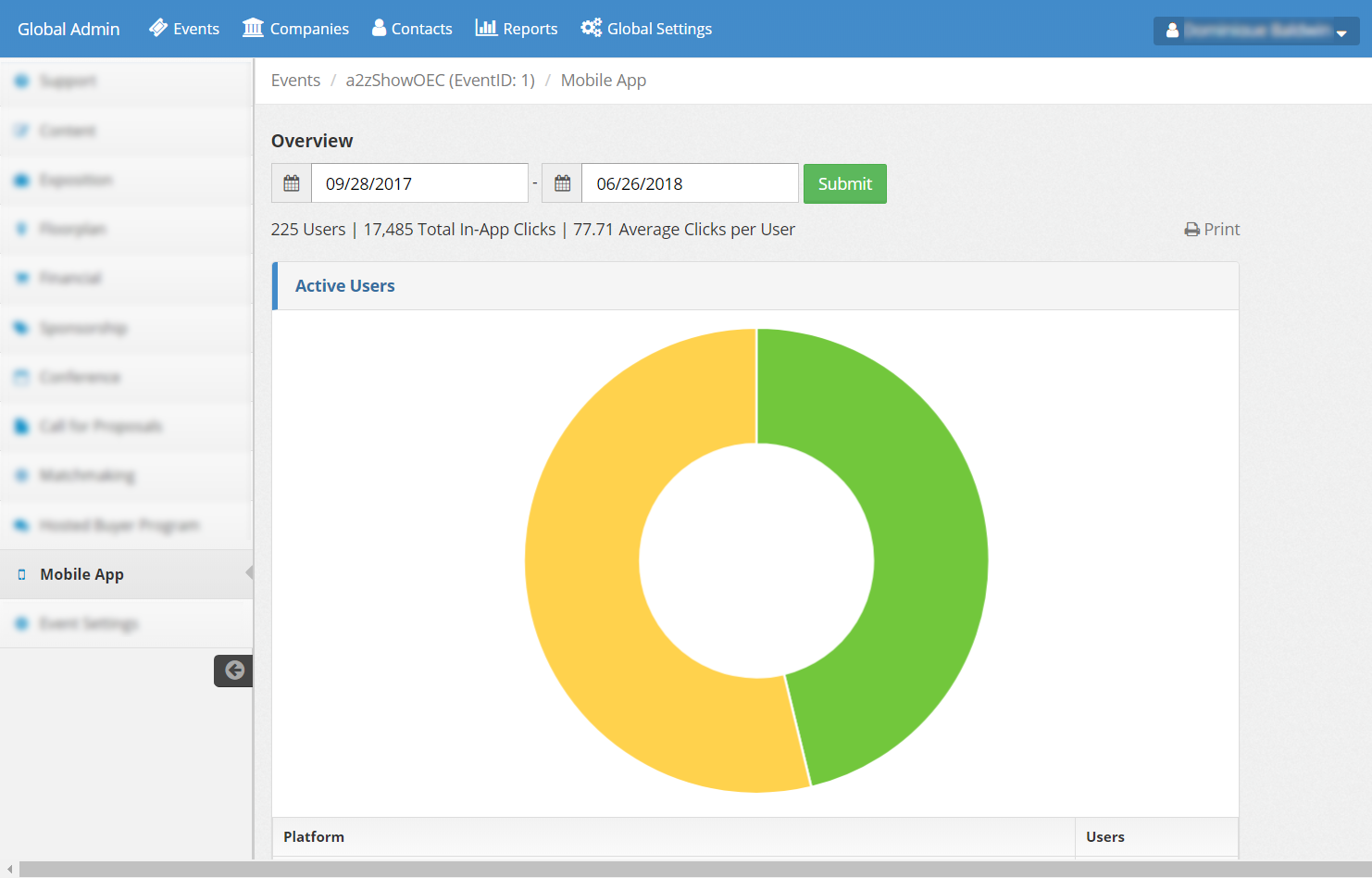Click the start date field 09/28/2017
Viewport: 1372px width, 878px height.
click(419, 183)
